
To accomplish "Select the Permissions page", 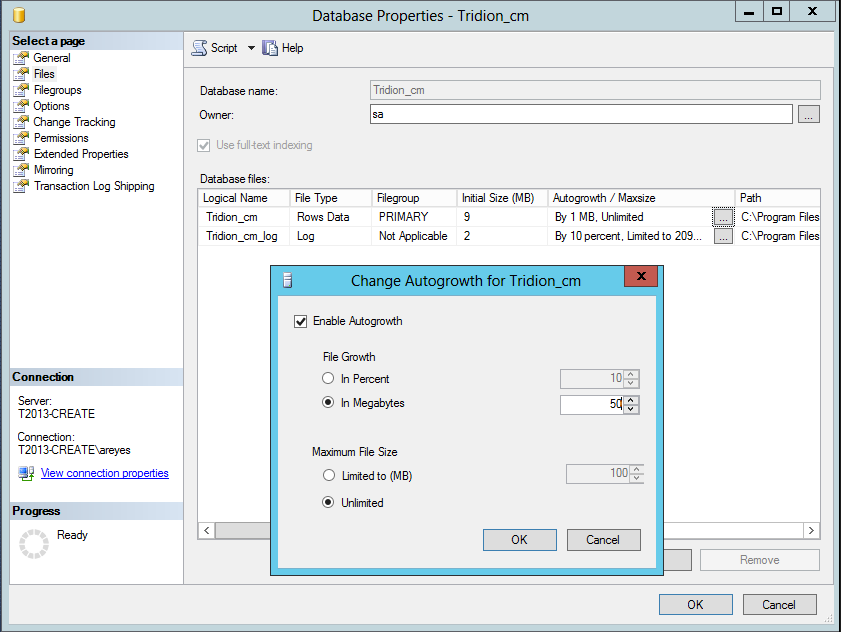I will pyautogui.click(x=61, y=138).
